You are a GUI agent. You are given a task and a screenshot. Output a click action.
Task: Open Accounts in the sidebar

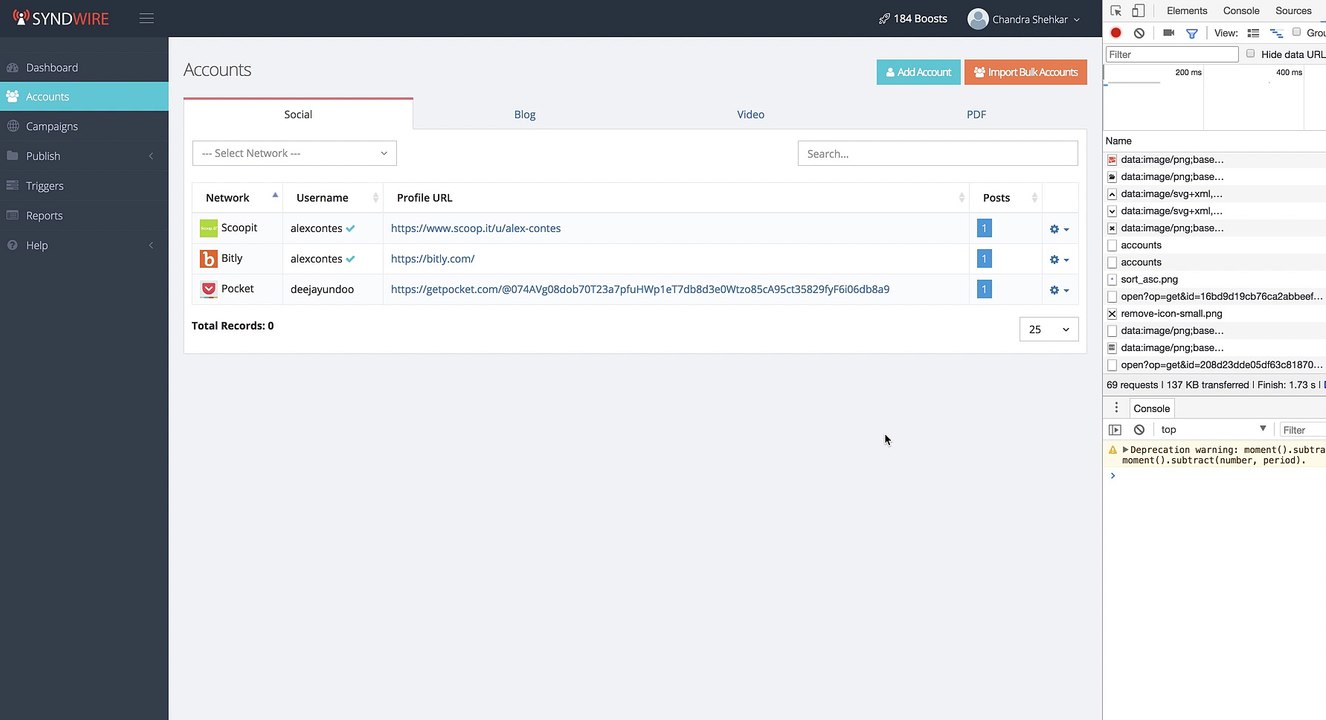pyautogui.click(x=84, y=97)
